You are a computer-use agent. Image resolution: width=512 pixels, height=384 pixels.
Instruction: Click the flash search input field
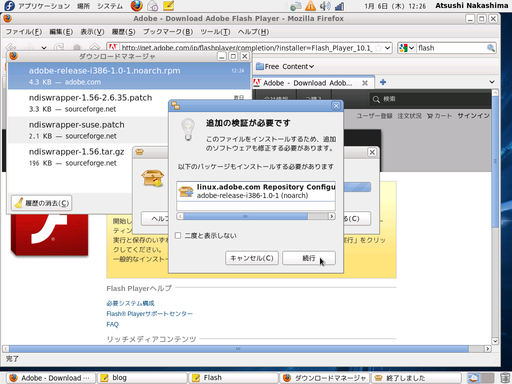[x=451, y=48]
